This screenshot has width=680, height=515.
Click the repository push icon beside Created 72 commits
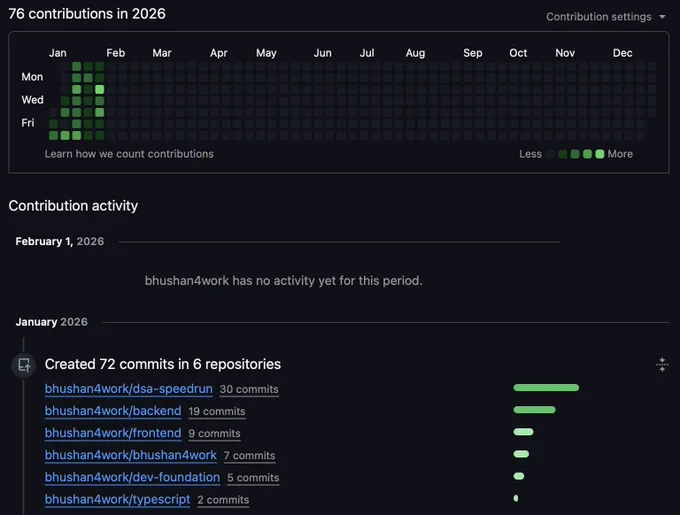point(24,365)
